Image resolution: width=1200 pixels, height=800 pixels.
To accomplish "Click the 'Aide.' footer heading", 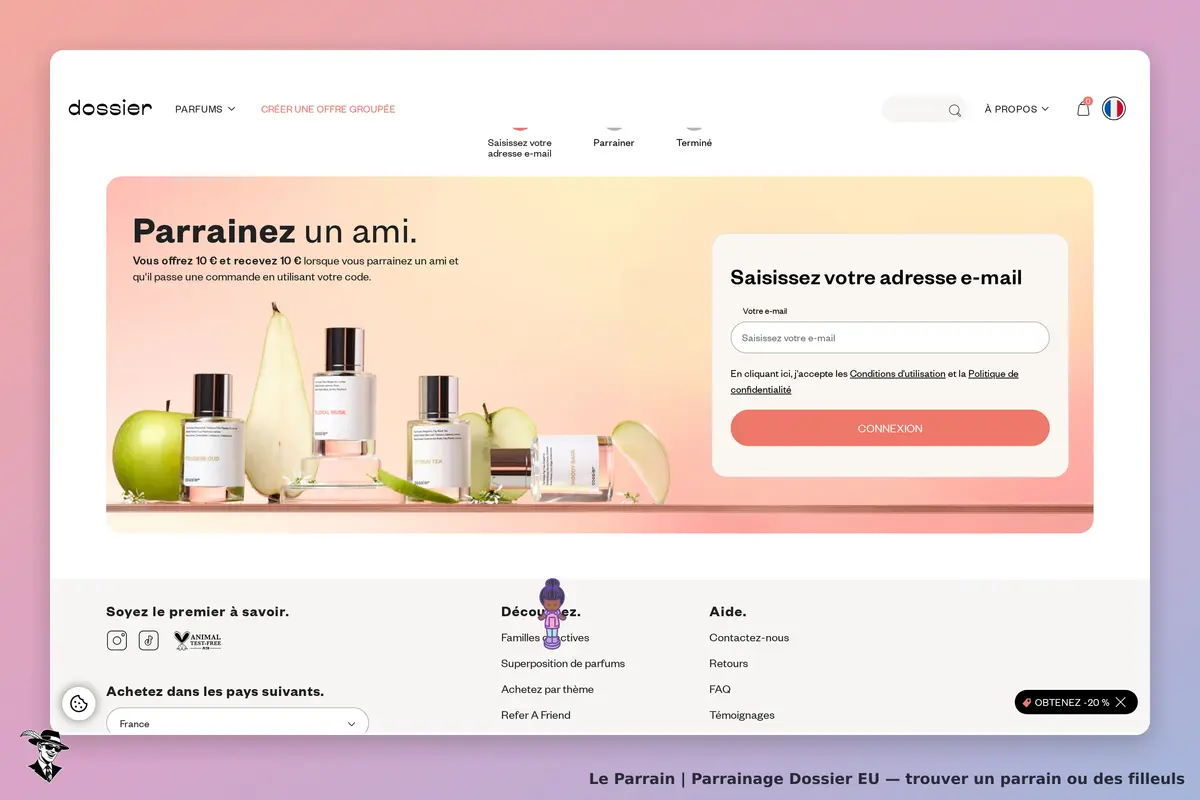I will pyautogui.click(x=728, y=612).
